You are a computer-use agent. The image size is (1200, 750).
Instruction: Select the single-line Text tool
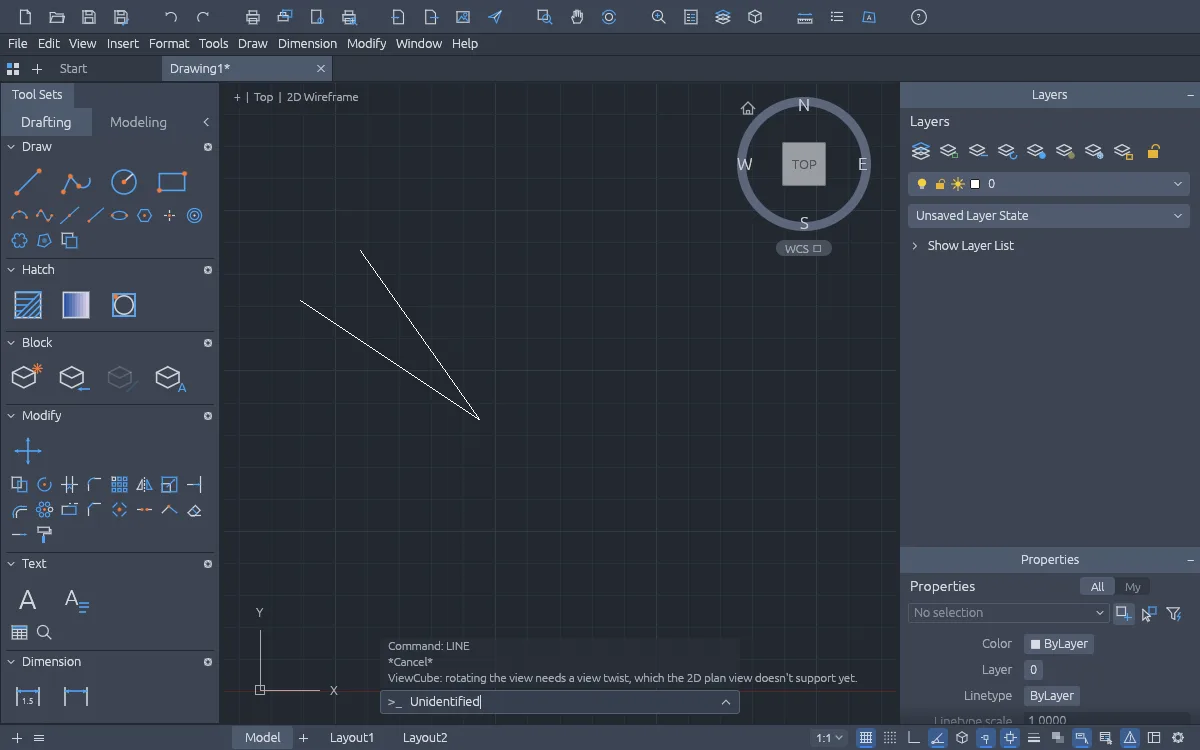(x=28, y=600)
